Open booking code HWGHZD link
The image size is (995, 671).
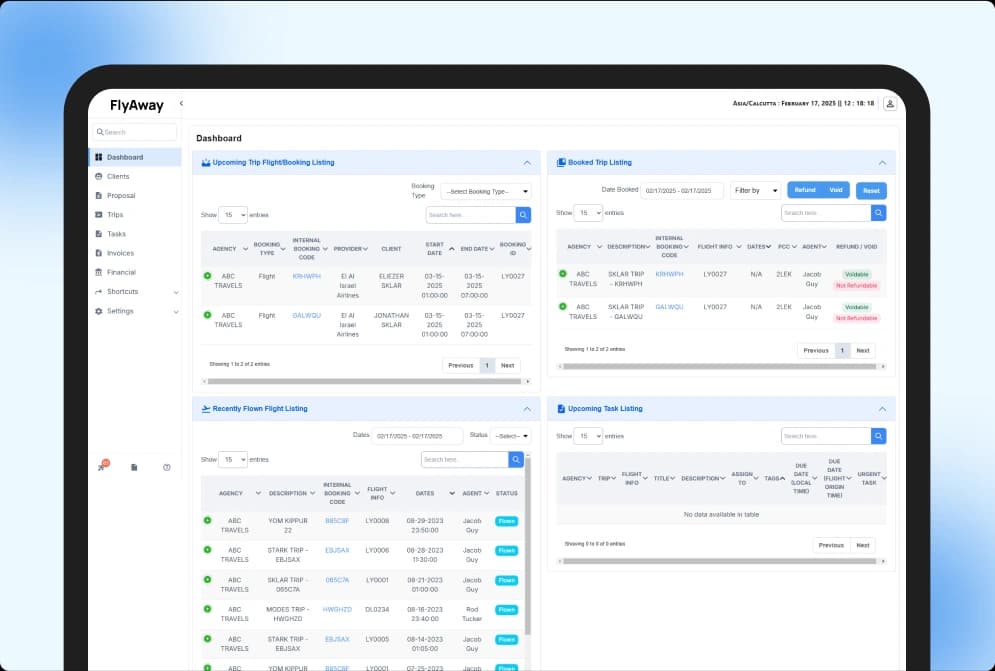(337, 609)
